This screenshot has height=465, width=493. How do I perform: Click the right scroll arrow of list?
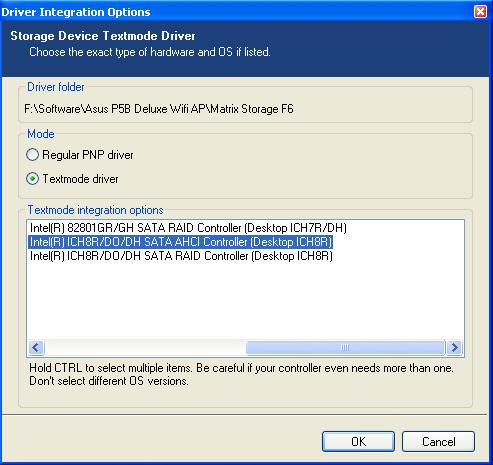coord(454,348)
